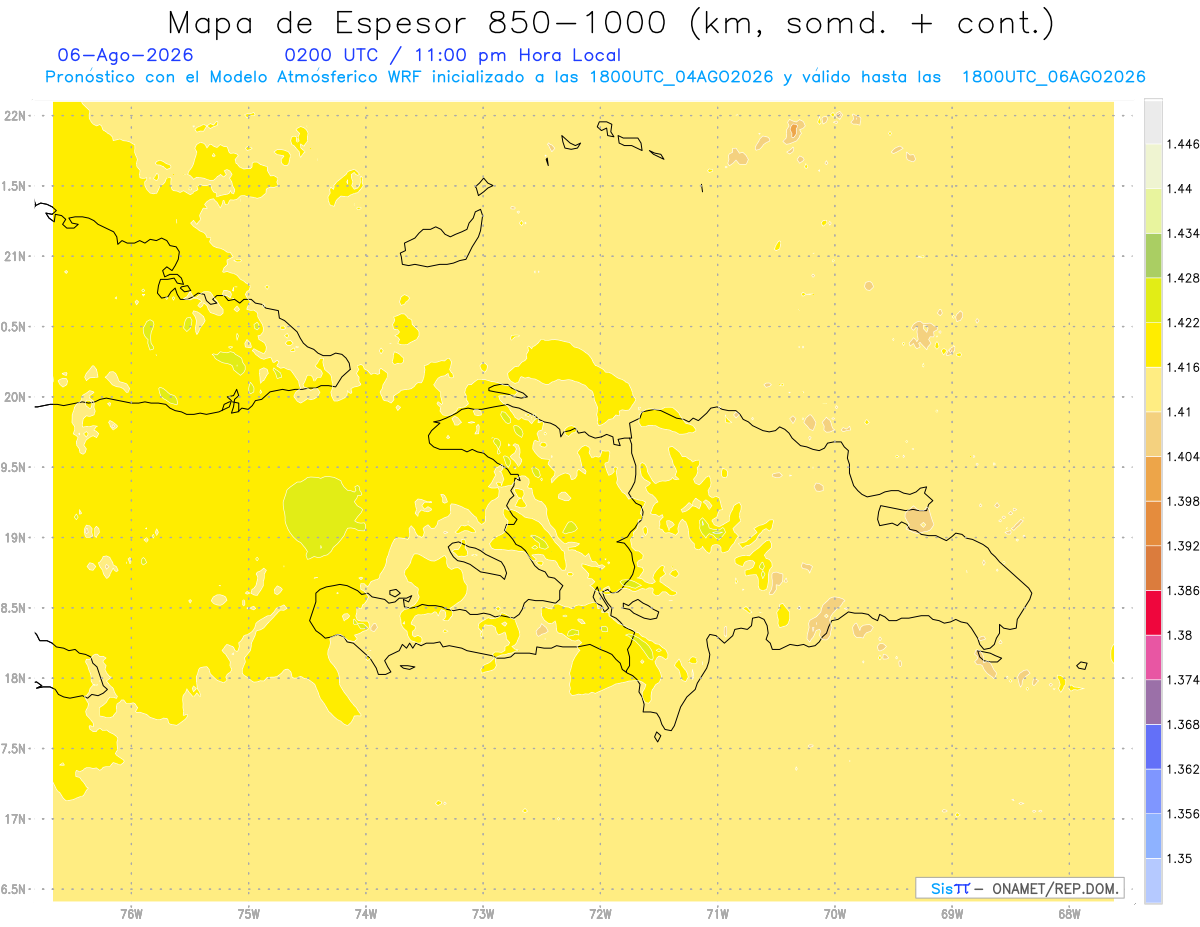Click the 72W longitude label
Image resolution: width=1200 pixels, height=927 pixels.
tap(600, 914)
